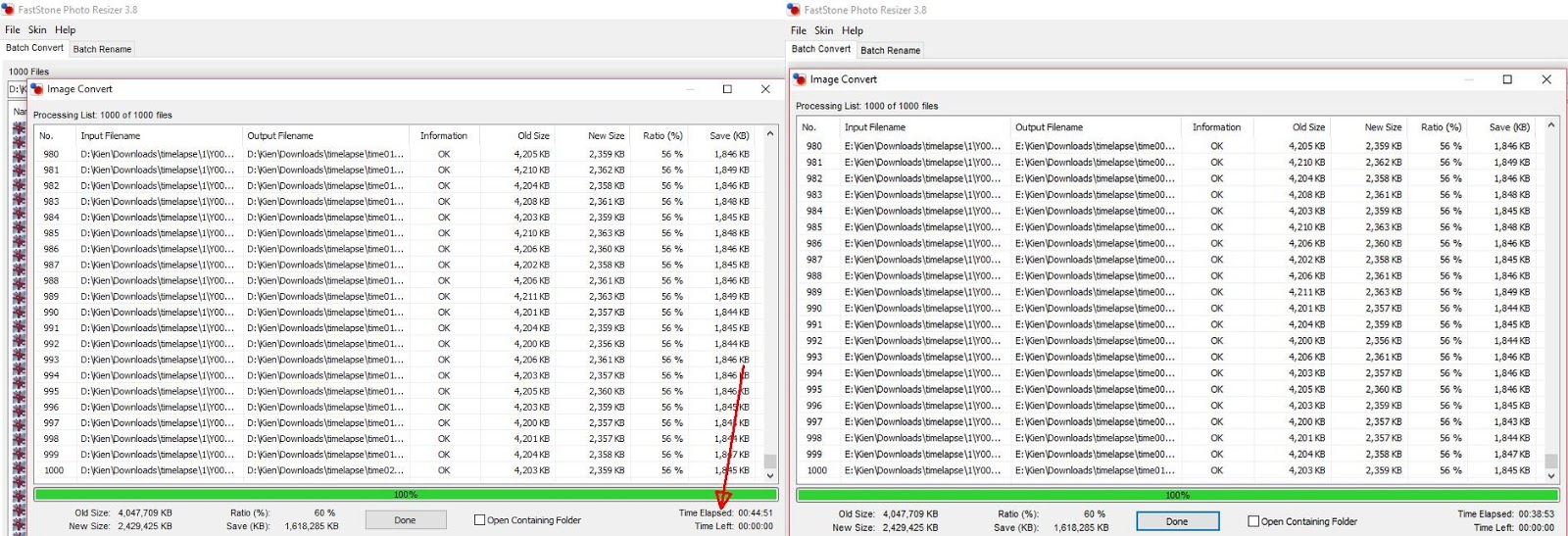This screenshot has width=1568, height=536.
Task: Open File menu in left FastStone window
Action: (x=13, y=29)
